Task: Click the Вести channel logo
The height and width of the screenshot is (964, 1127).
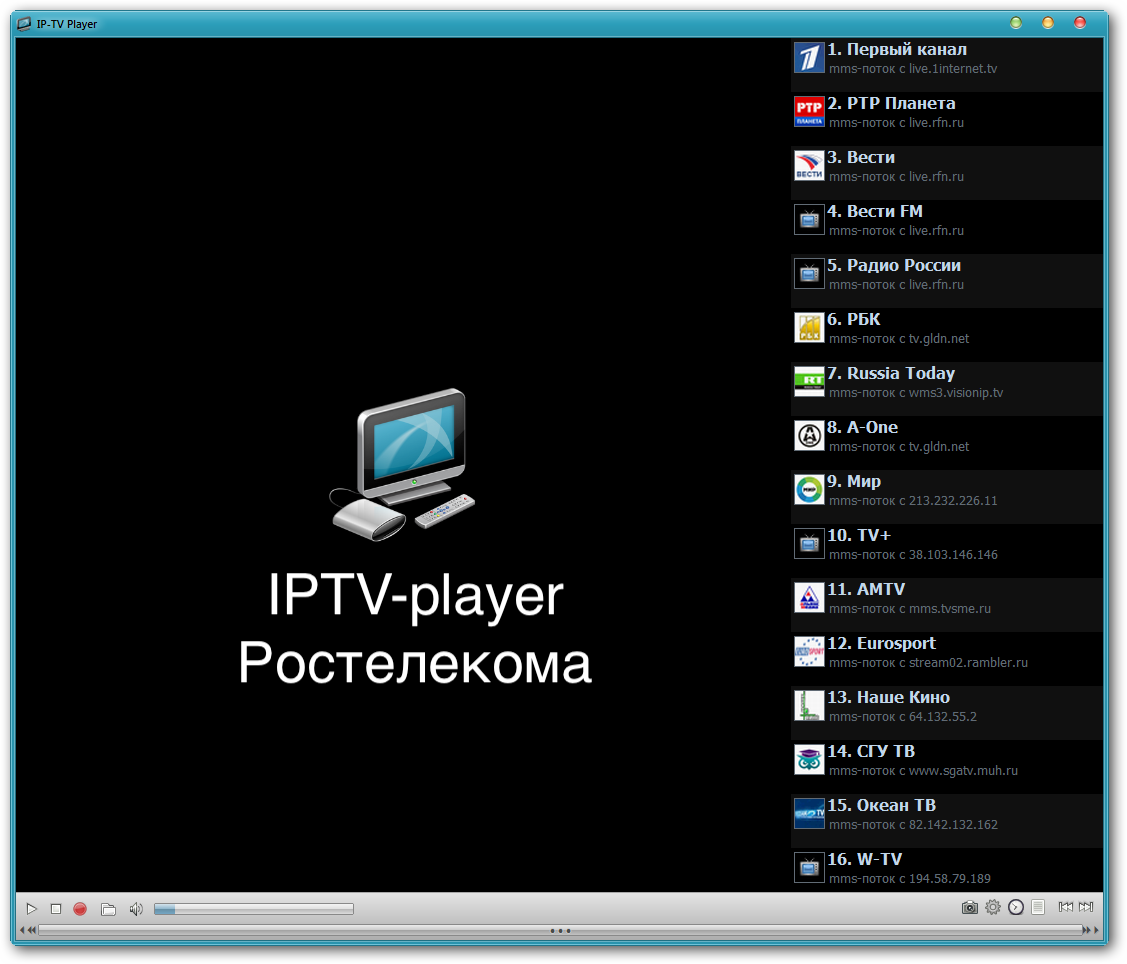Action: tap(809, 166)
